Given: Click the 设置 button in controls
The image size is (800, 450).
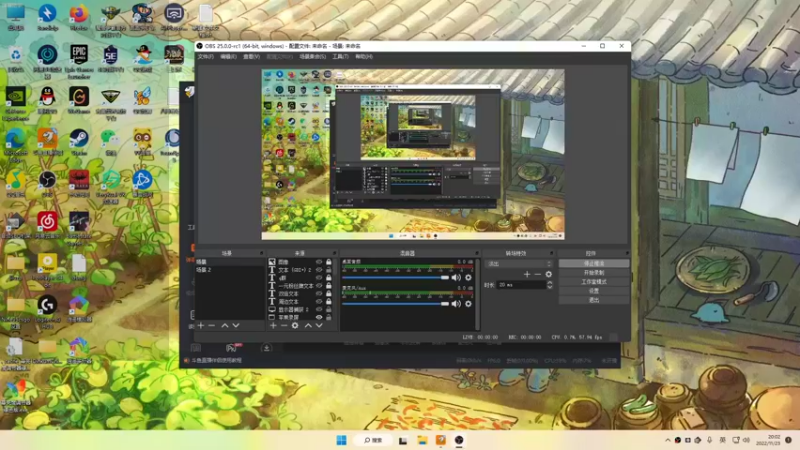Looking at the screenshot, I should click(x=594, y=291).
